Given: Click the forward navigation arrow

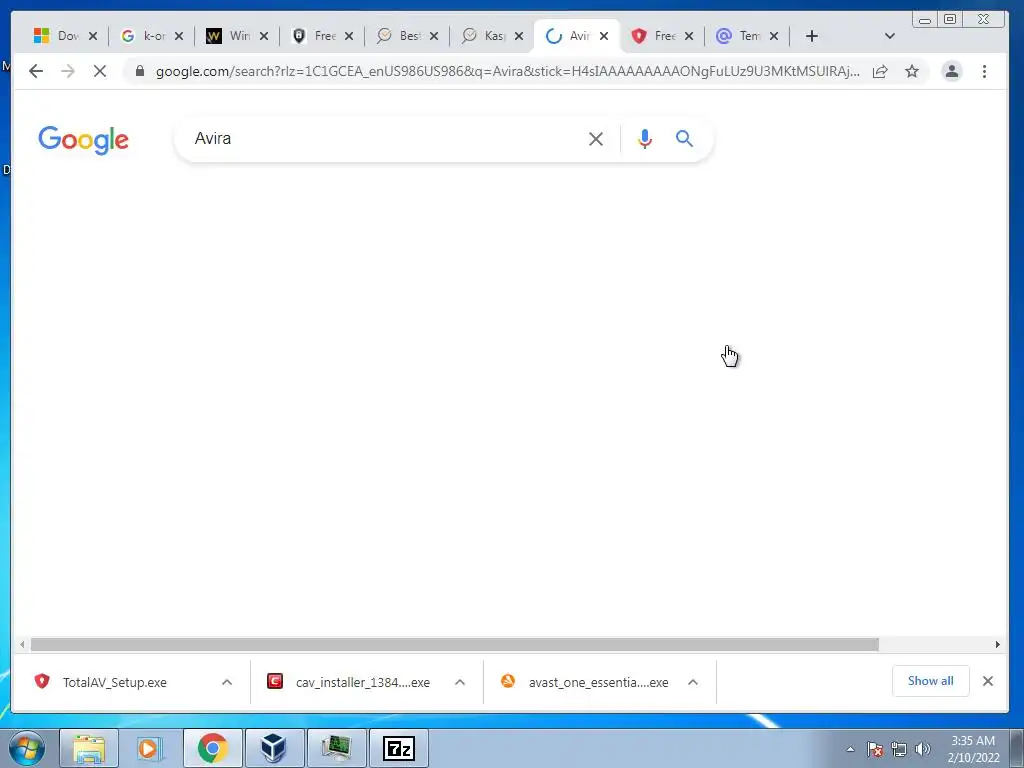Looking at the screenshot, I should [68, 71].
